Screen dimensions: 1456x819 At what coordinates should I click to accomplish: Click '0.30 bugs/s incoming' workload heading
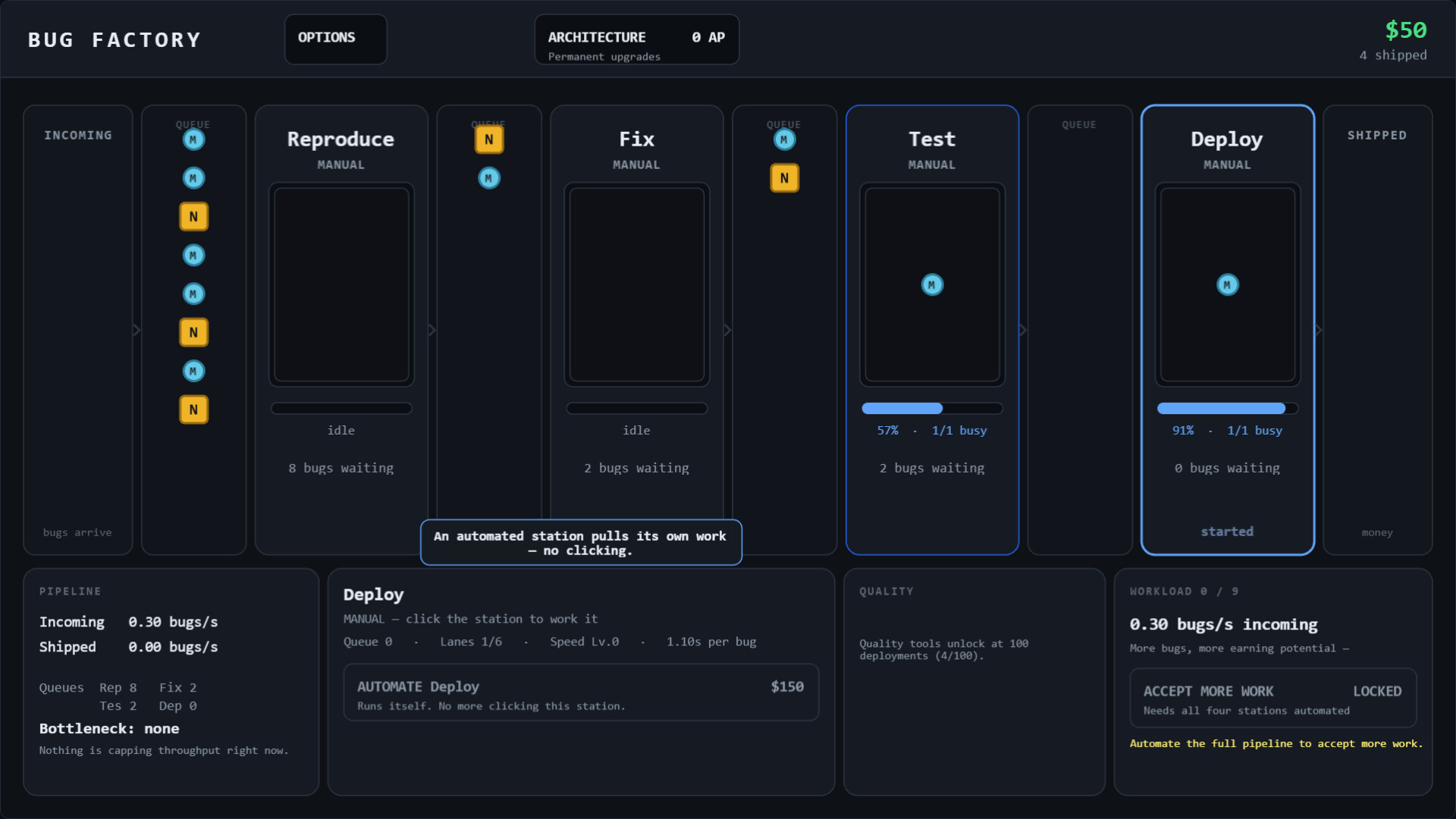pyautogui.click(x=1224, y=624)
